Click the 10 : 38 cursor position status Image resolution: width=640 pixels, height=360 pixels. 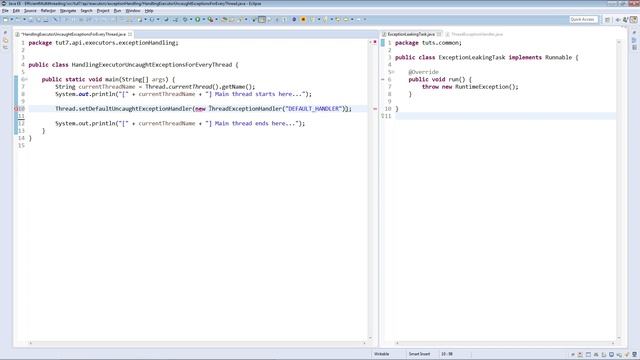coord(447,354)
